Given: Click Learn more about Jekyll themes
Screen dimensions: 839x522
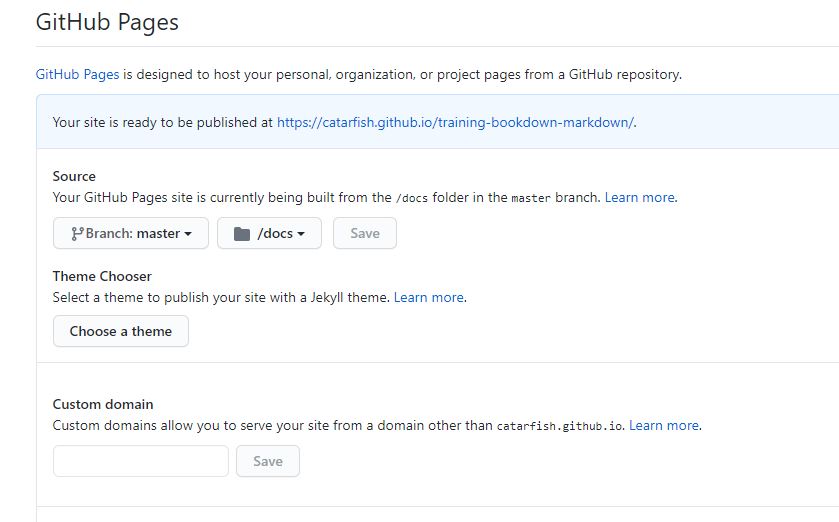Looking at the screenshot, I should click(428, 297).
